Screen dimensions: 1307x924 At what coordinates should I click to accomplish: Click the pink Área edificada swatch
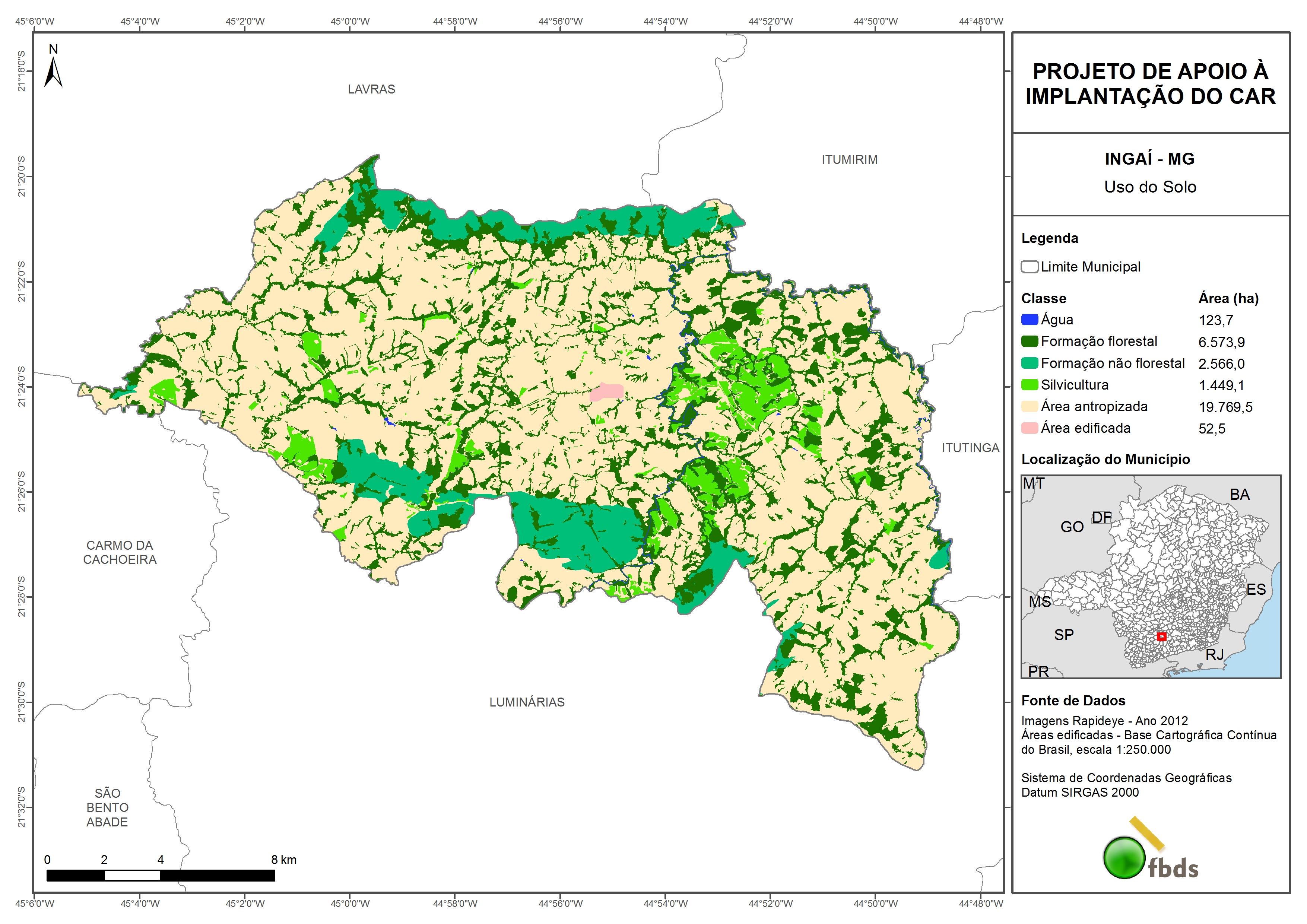pyautogui.click(x=1029, y=428)
